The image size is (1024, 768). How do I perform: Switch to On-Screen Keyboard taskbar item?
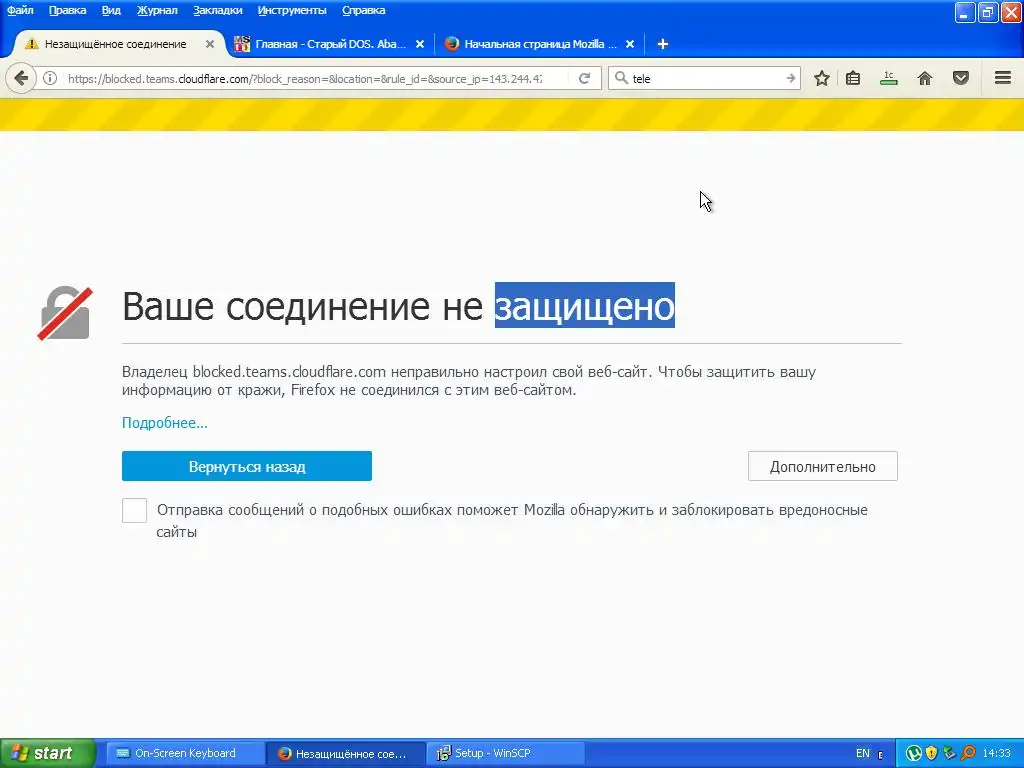click(184, 753)
